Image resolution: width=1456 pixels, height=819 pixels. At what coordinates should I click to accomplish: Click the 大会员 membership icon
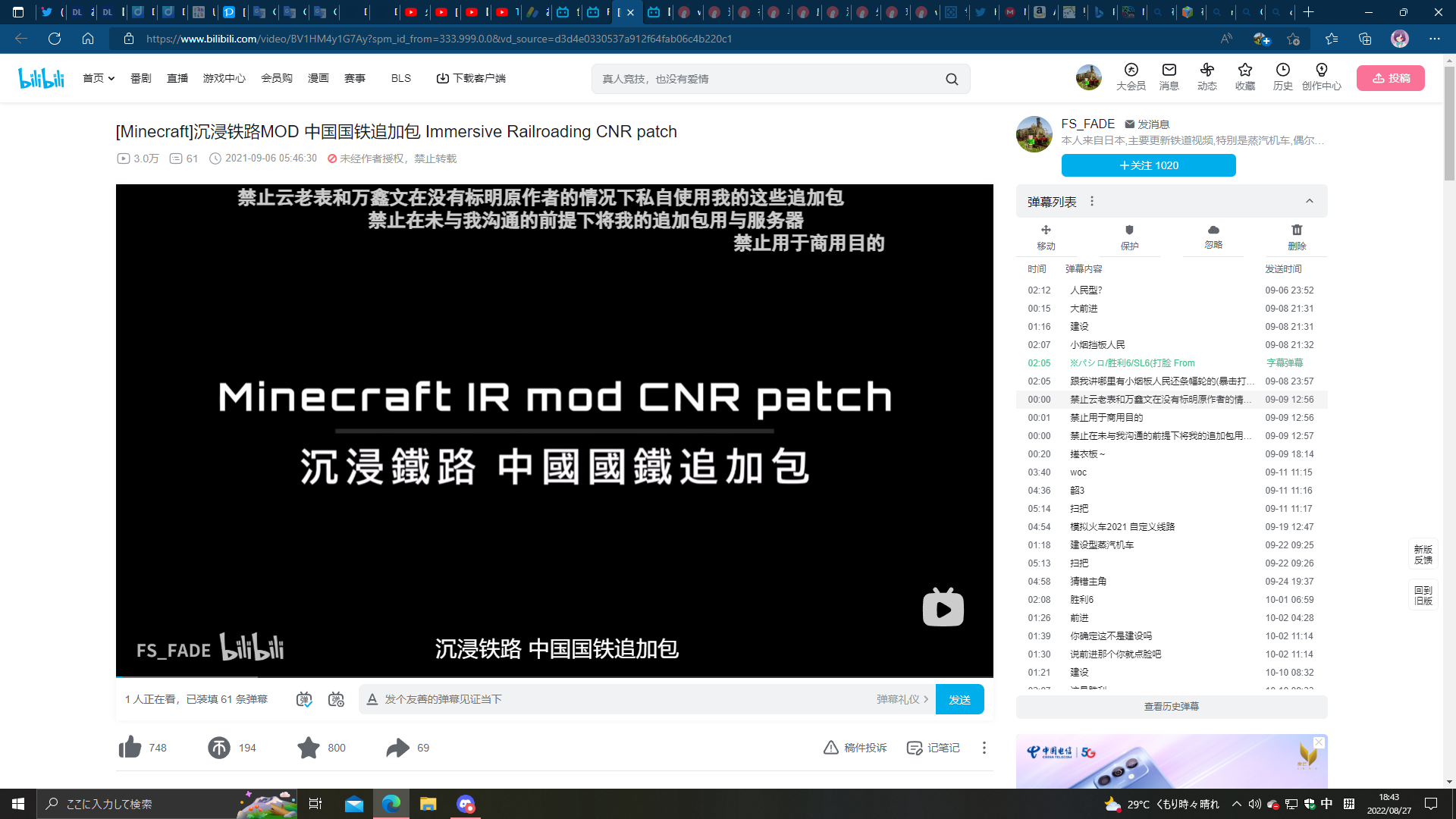click(1131, 71)
